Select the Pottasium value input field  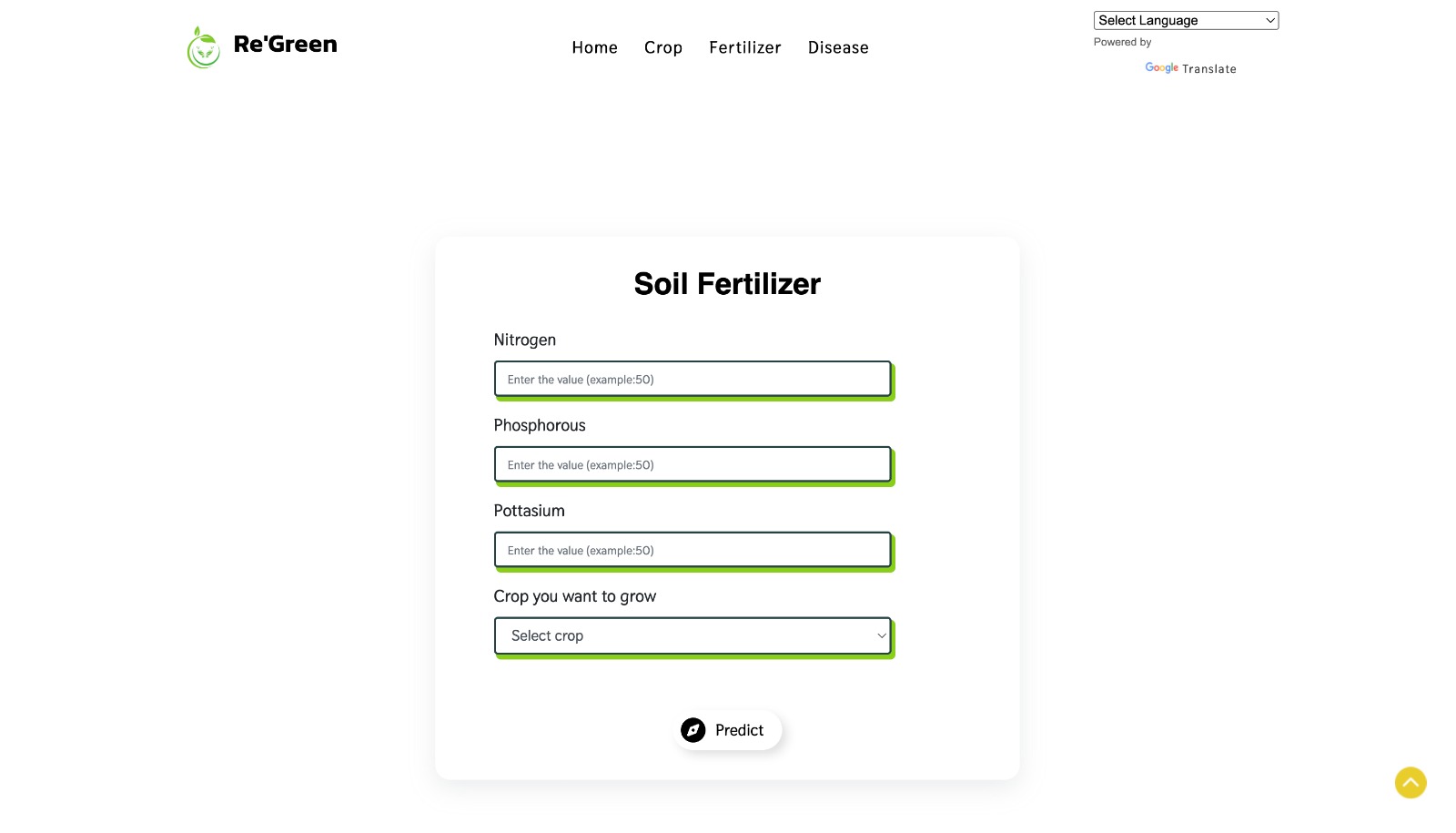(x=693, y=550)
